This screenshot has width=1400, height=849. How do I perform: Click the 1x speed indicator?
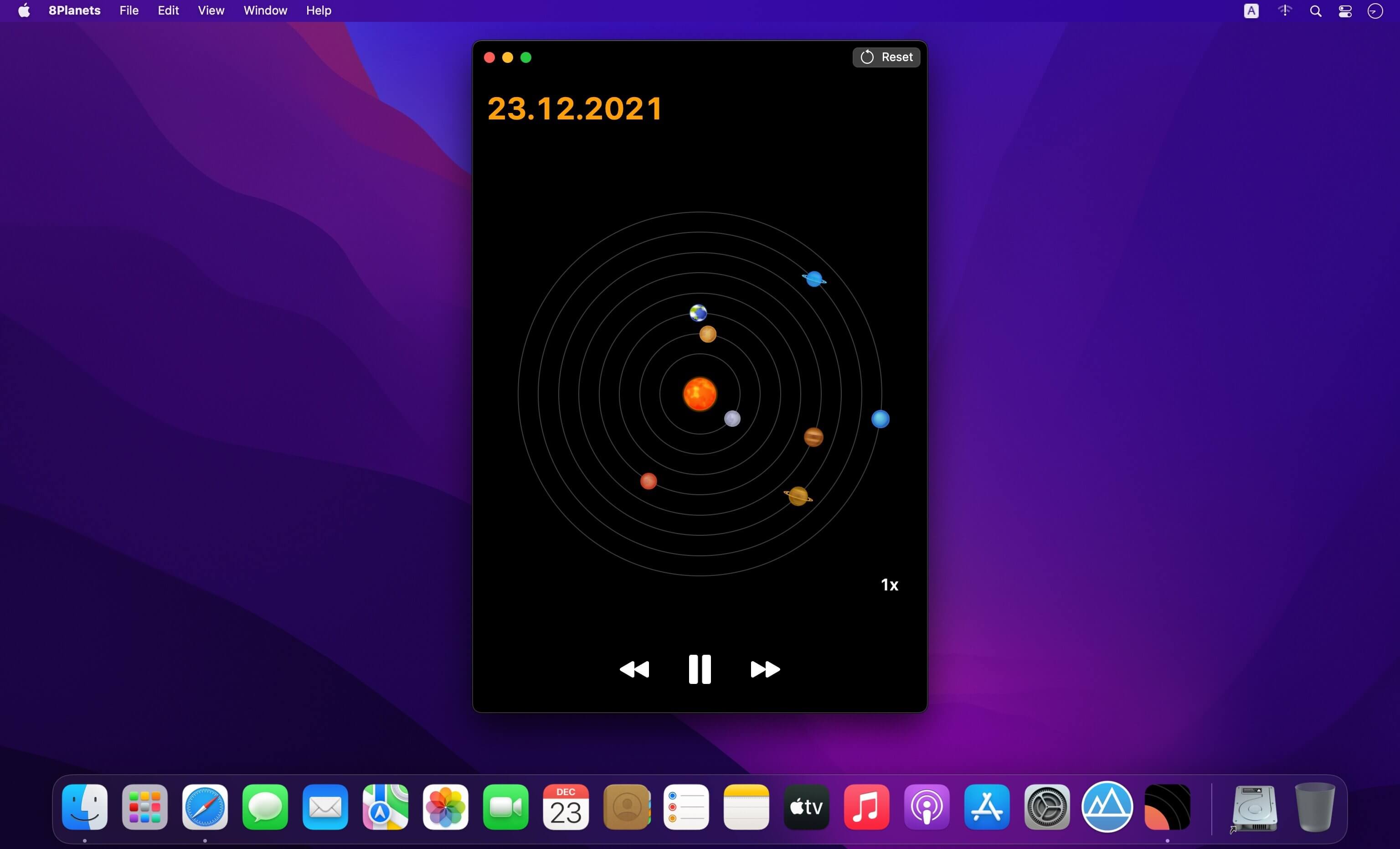(x=889, y=585)
